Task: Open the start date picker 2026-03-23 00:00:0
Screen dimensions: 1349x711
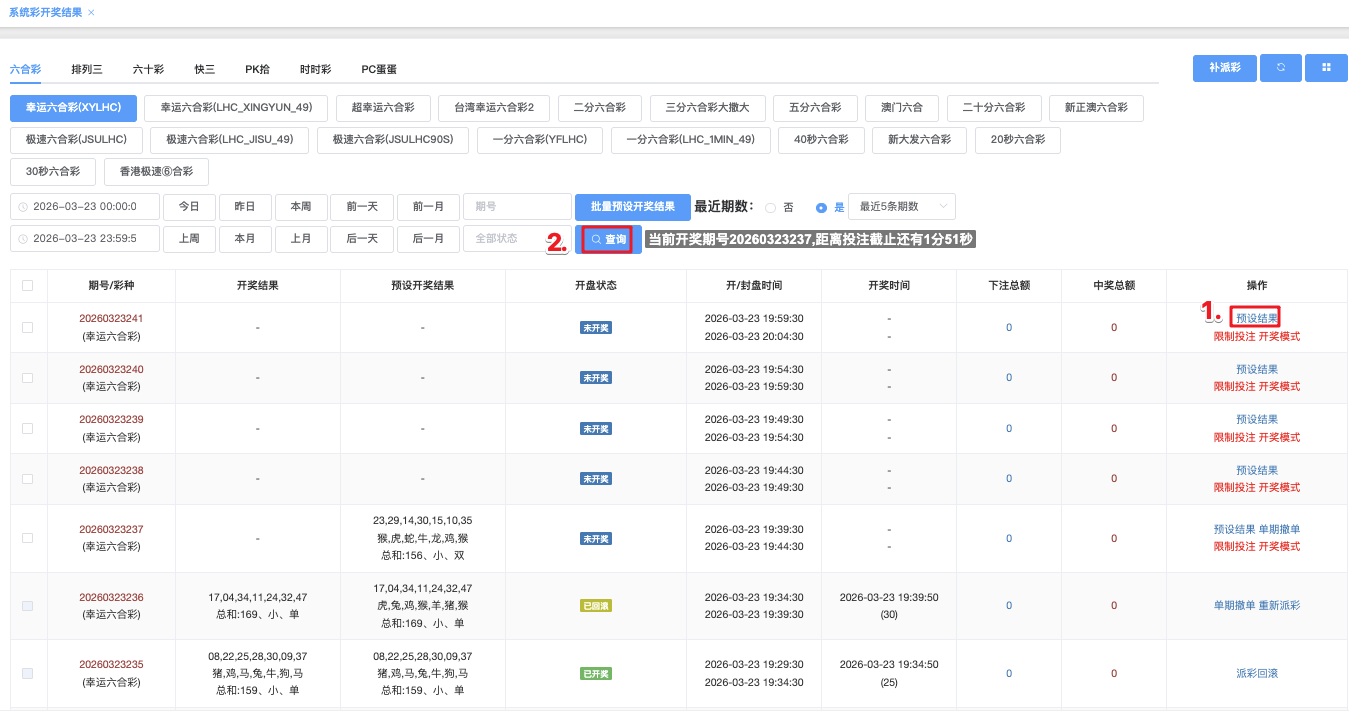Action: point(86,207)
